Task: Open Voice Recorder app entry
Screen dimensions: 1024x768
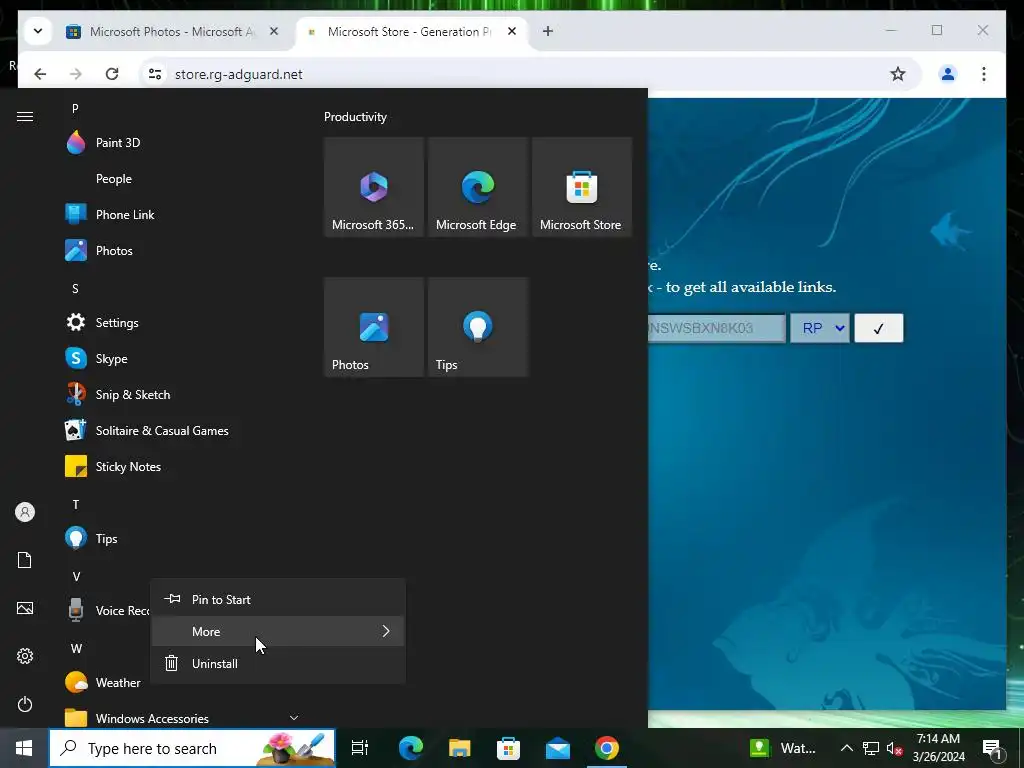Action: 106,611
